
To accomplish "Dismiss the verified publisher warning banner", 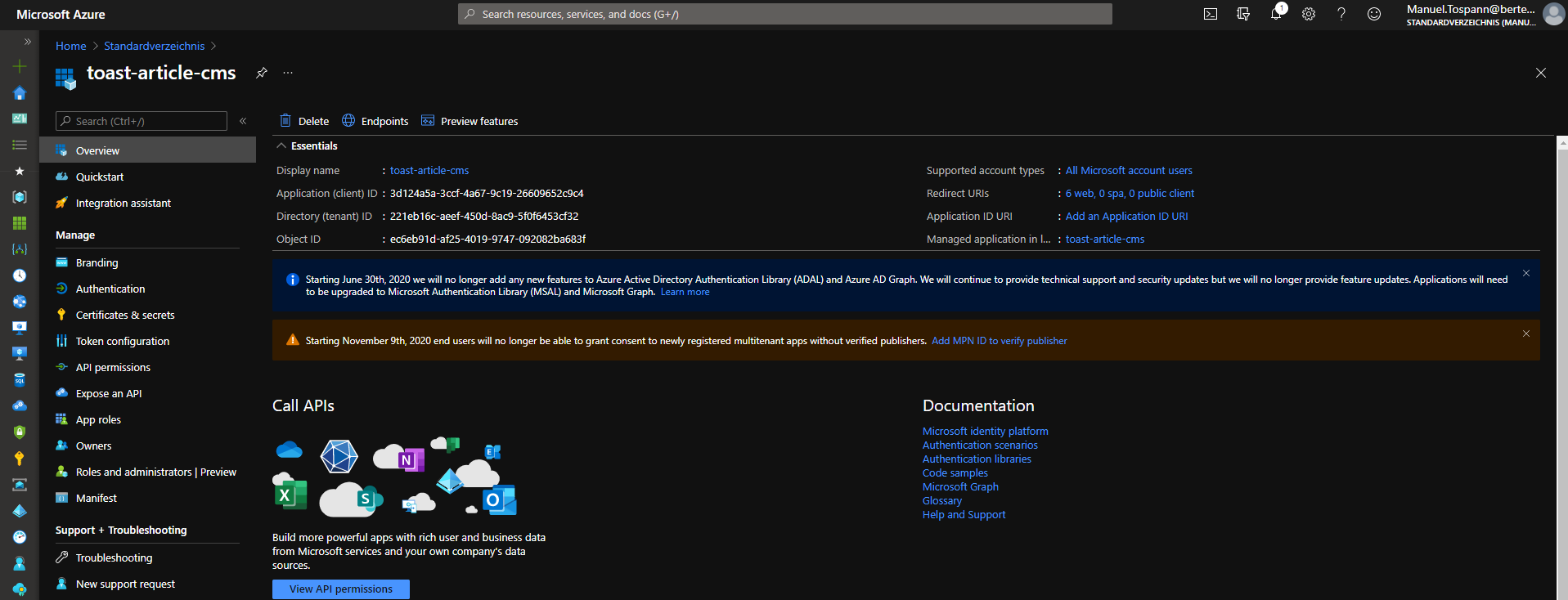I will (1526, 334).
